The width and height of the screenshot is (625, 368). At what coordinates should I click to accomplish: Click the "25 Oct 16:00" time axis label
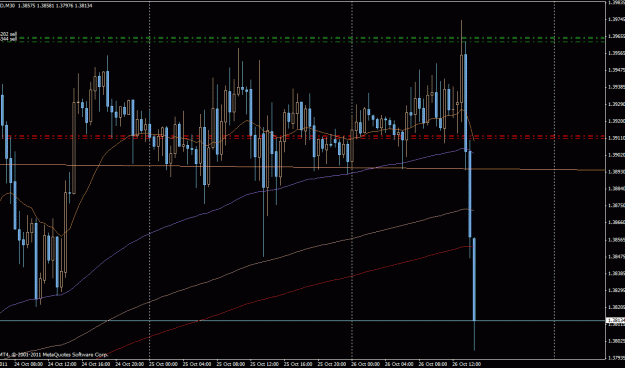coord(298,364)
